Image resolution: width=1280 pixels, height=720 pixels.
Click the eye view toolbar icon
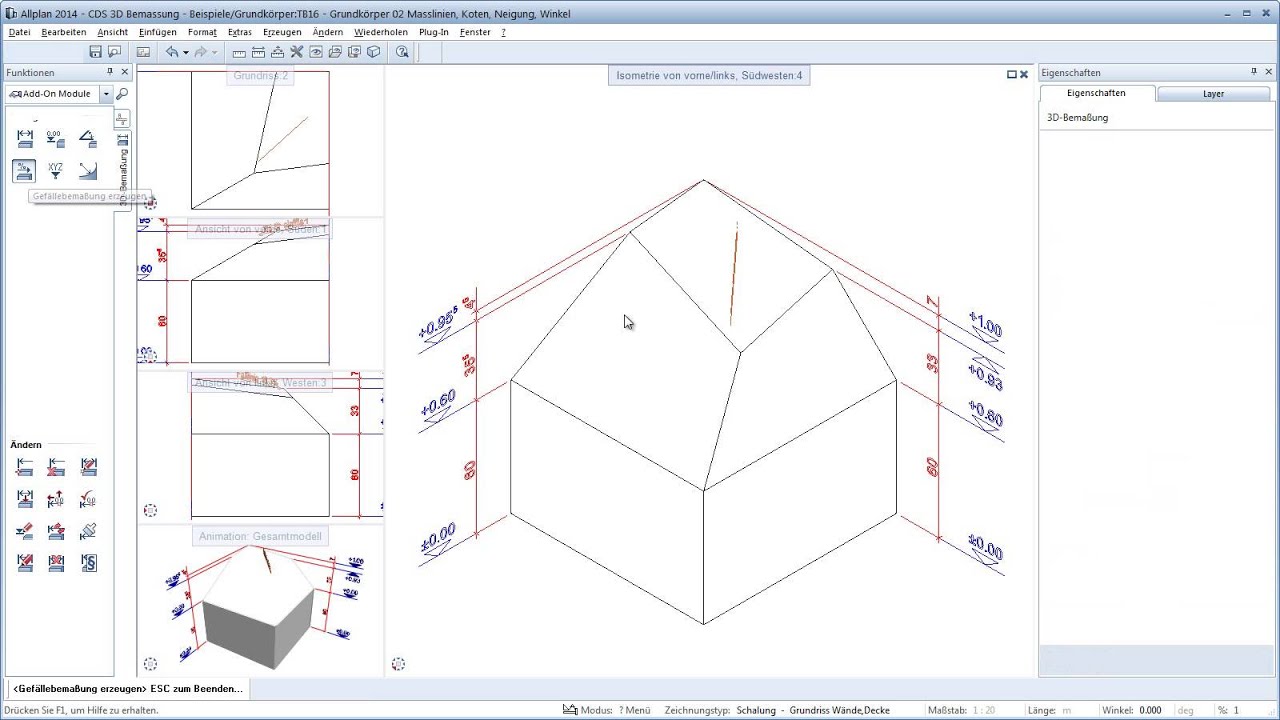(316, 52)
